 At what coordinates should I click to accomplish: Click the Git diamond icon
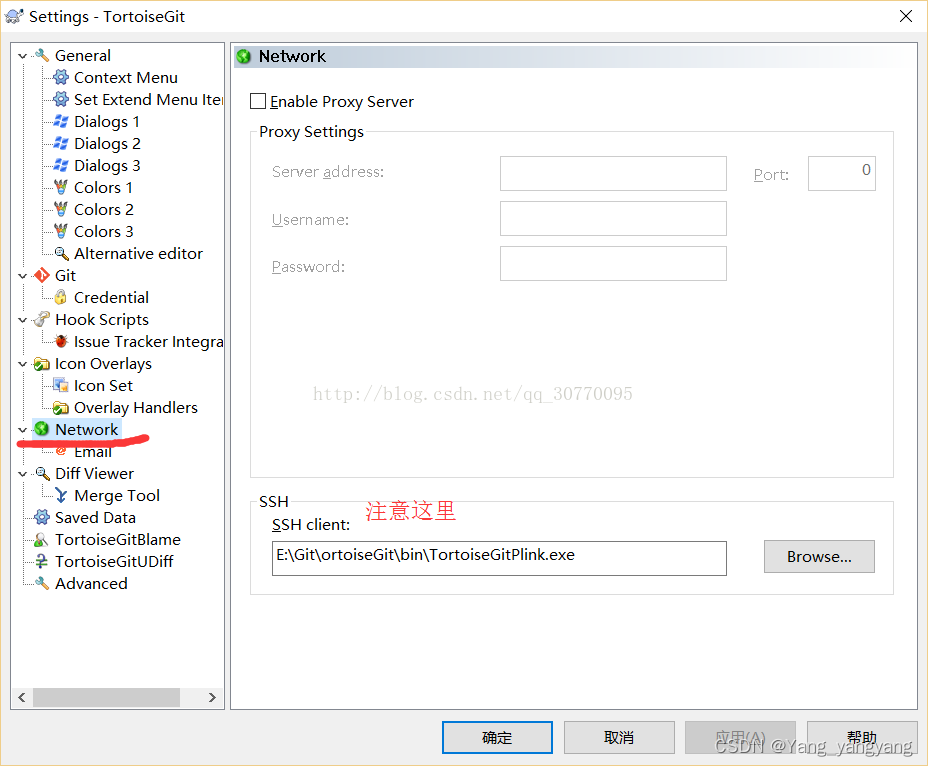click(41, 275)
